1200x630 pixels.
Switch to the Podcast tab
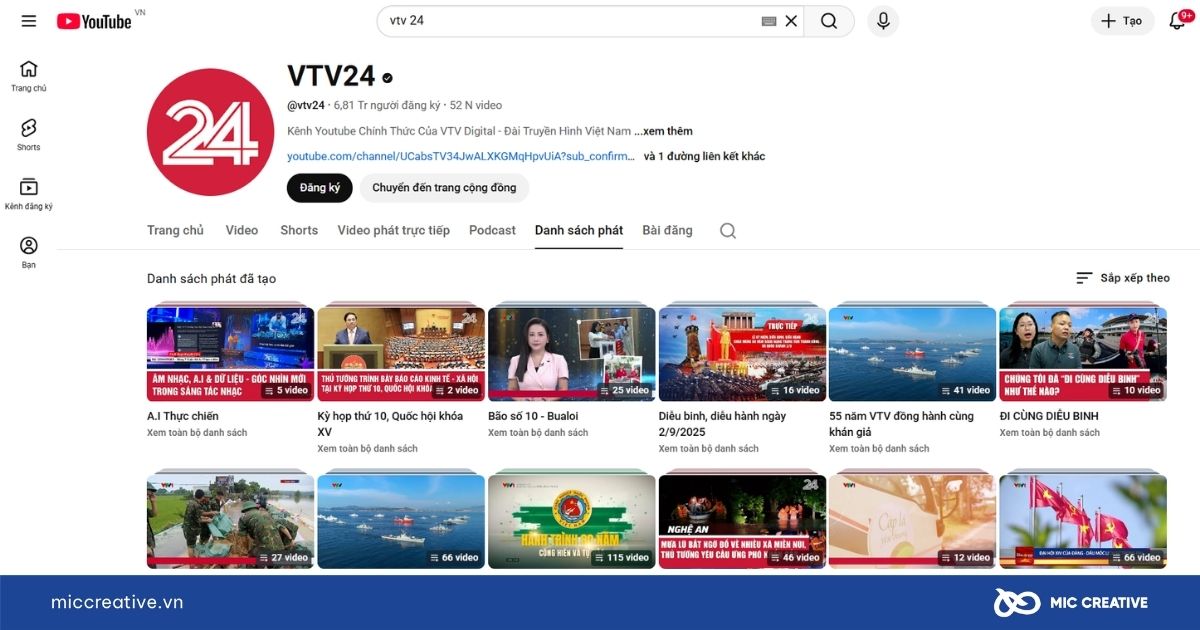point(492,230)
